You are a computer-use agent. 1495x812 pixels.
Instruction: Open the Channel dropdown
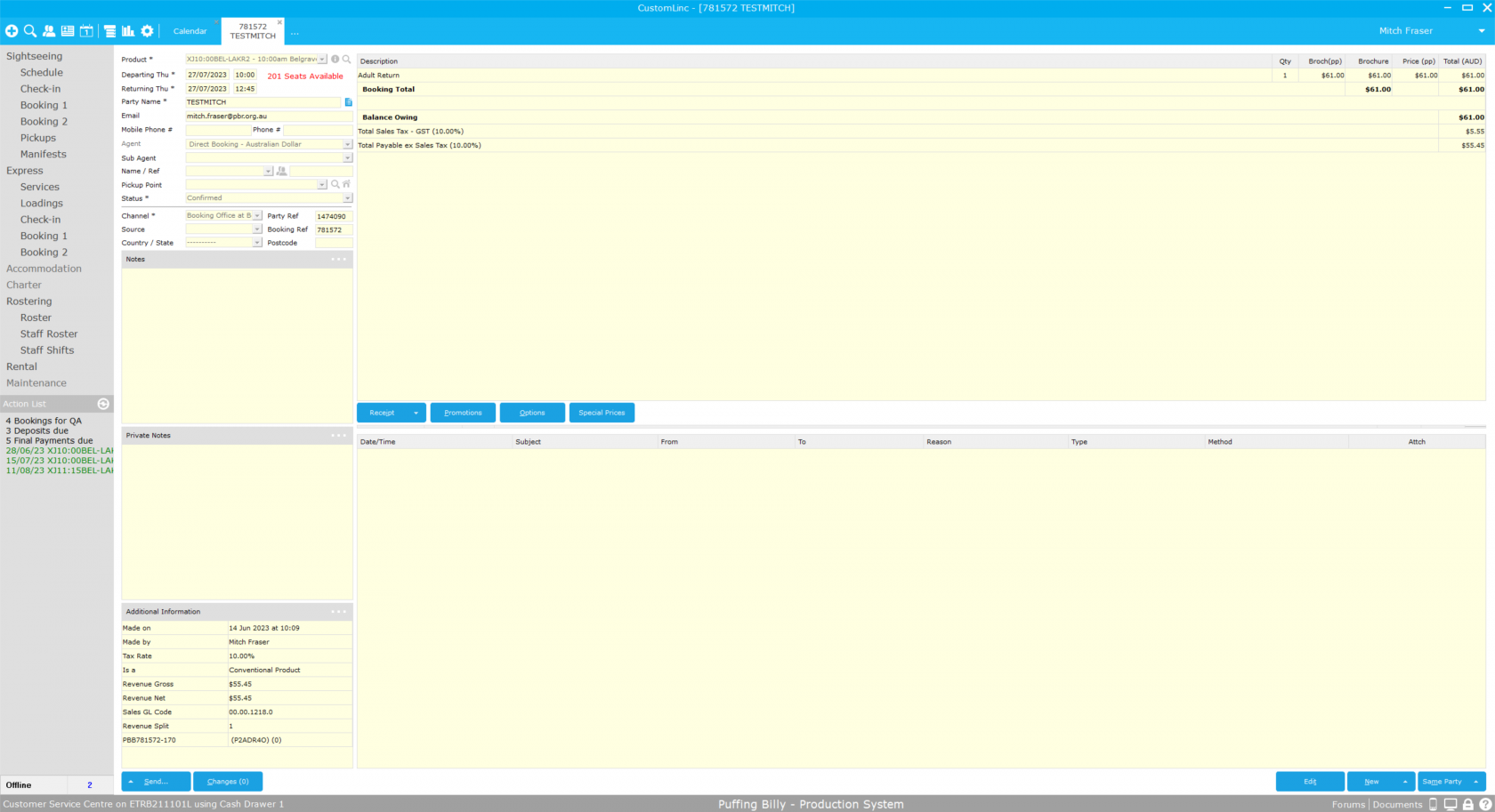[x=257, y=216]
